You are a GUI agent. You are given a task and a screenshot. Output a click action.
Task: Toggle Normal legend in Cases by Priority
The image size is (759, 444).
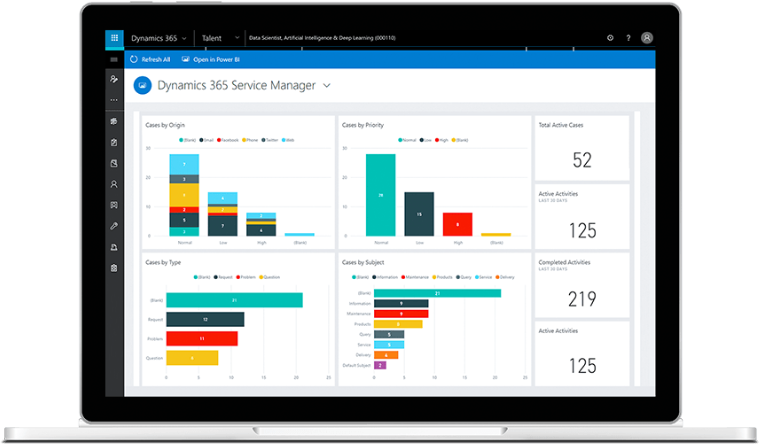(407, 140)
